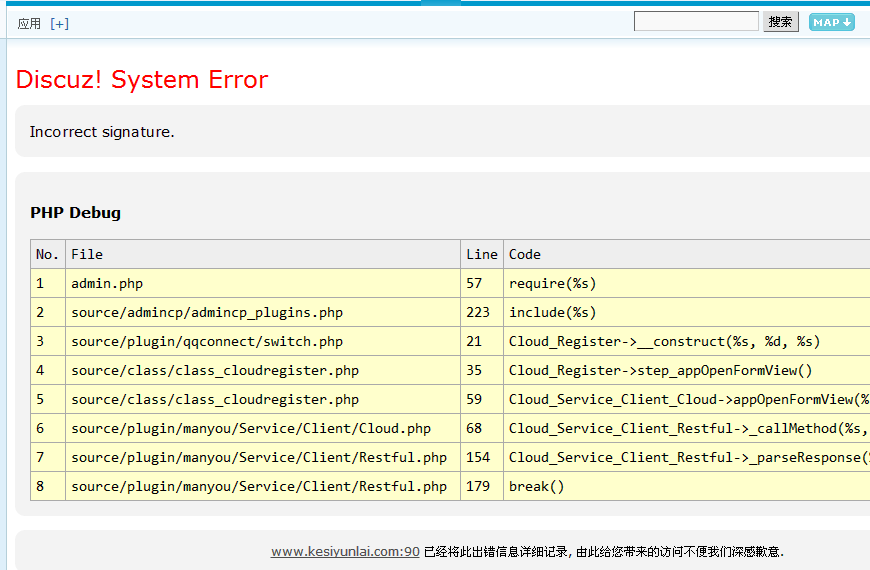Click the [+] add link
The height and width of the screenshot is (570, 870).
coord(59,23)
